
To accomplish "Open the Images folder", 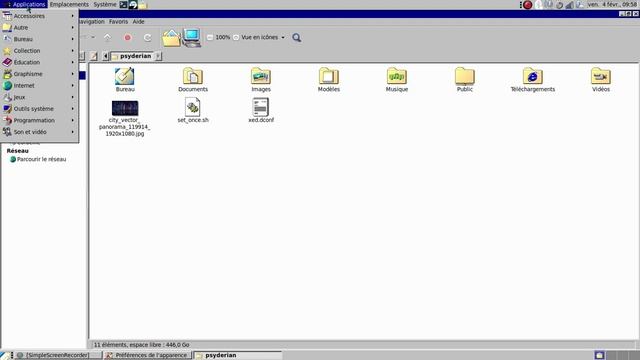I will tap(261, 76).
